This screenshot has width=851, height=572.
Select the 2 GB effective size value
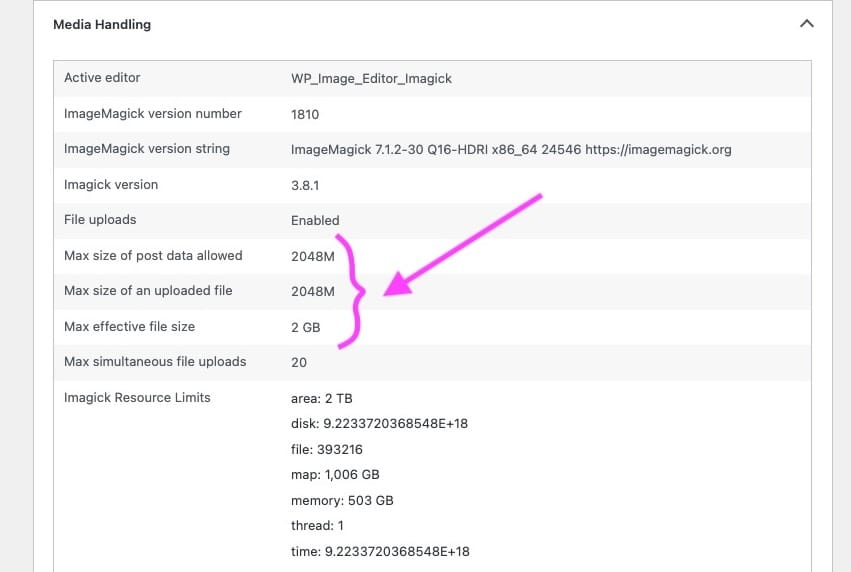point(306,328)
